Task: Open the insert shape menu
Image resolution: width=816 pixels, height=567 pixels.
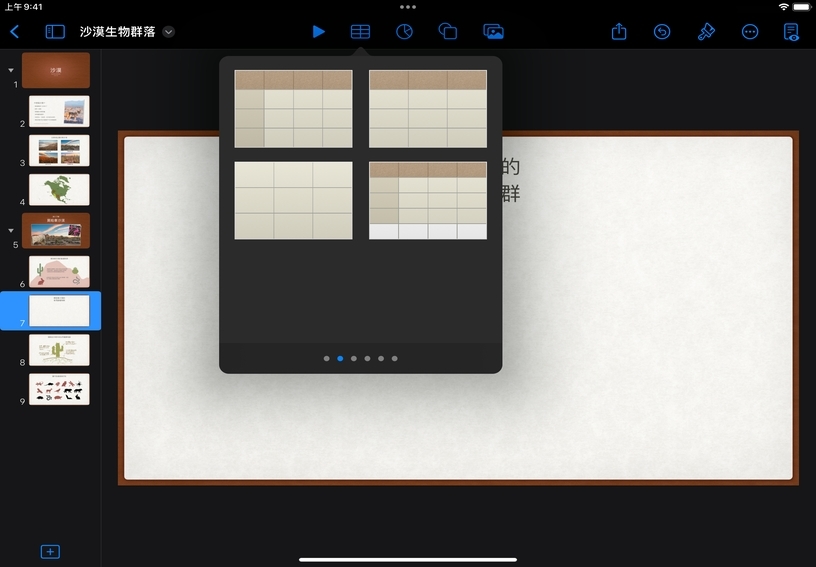Action: coord(448,32)
